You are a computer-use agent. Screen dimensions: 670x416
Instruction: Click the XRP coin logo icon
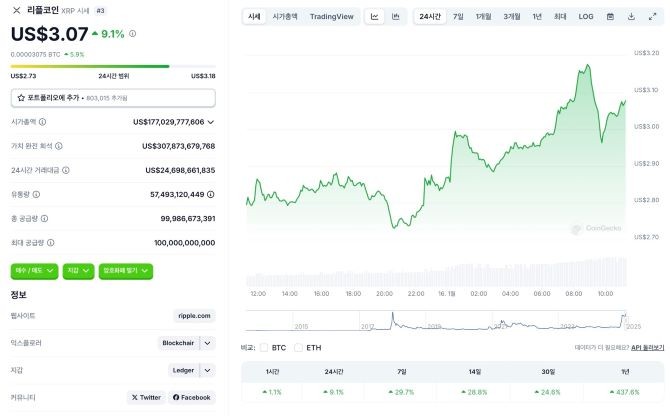click(x=16, y=10)
